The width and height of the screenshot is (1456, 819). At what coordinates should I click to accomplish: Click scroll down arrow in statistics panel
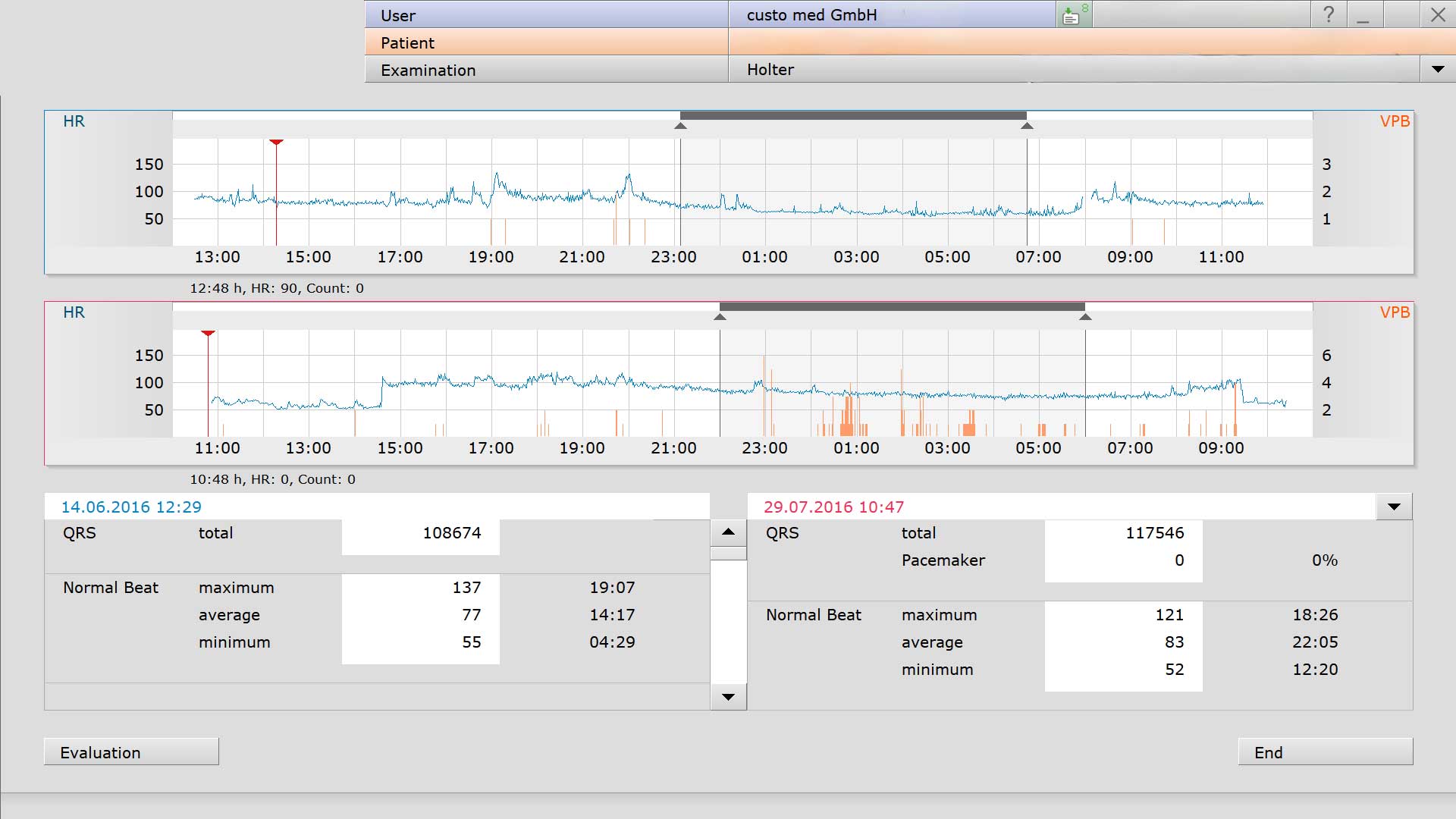[x=728, y=697]
